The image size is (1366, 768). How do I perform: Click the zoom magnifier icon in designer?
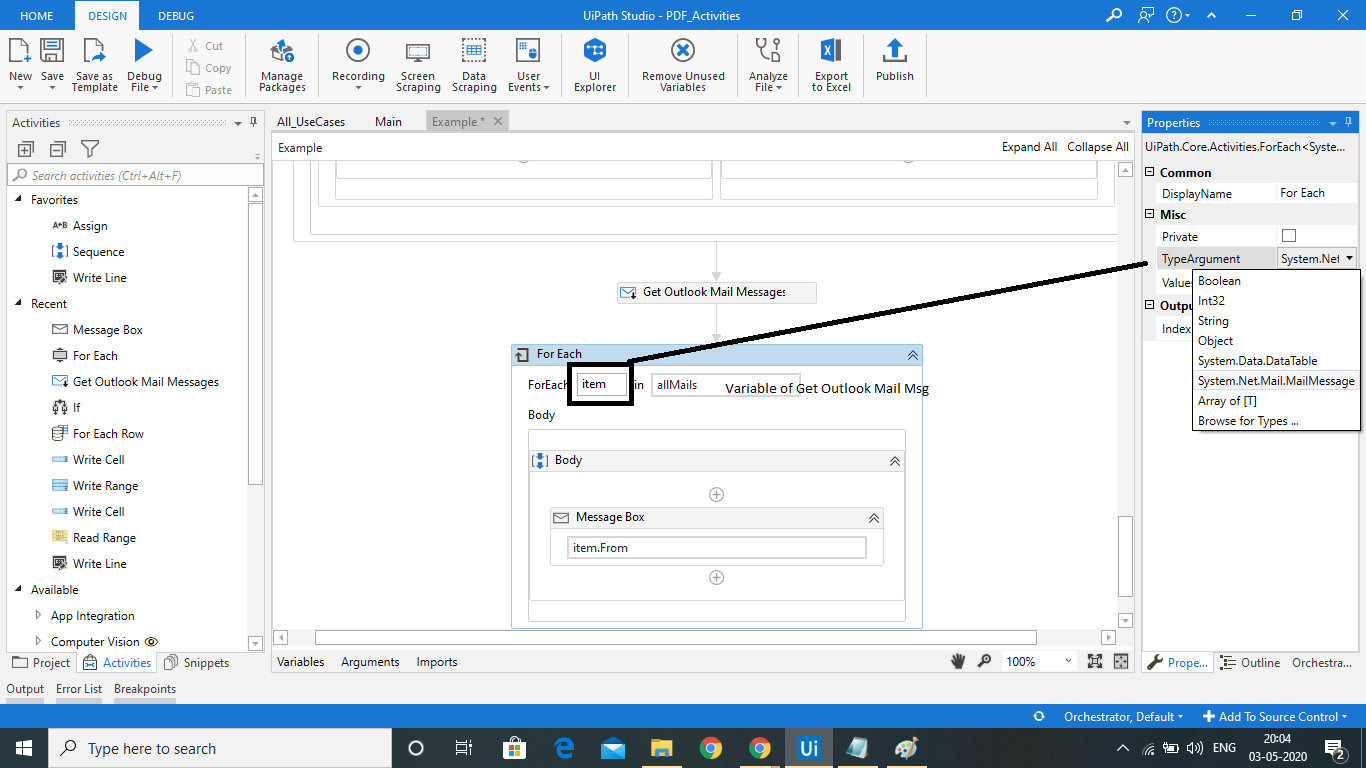(x=984, y=661)
